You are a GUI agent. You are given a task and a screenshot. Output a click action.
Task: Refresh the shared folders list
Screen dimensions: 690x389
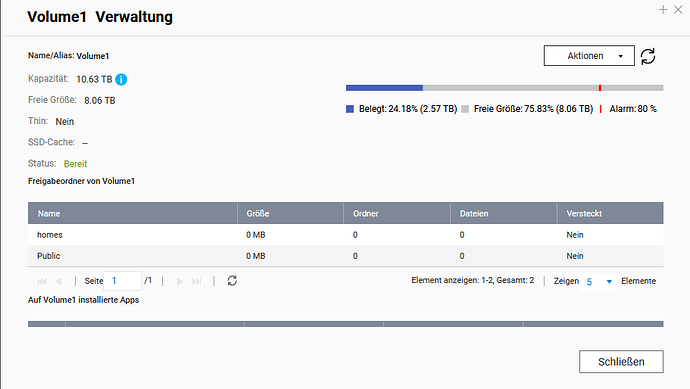[232, 281]
